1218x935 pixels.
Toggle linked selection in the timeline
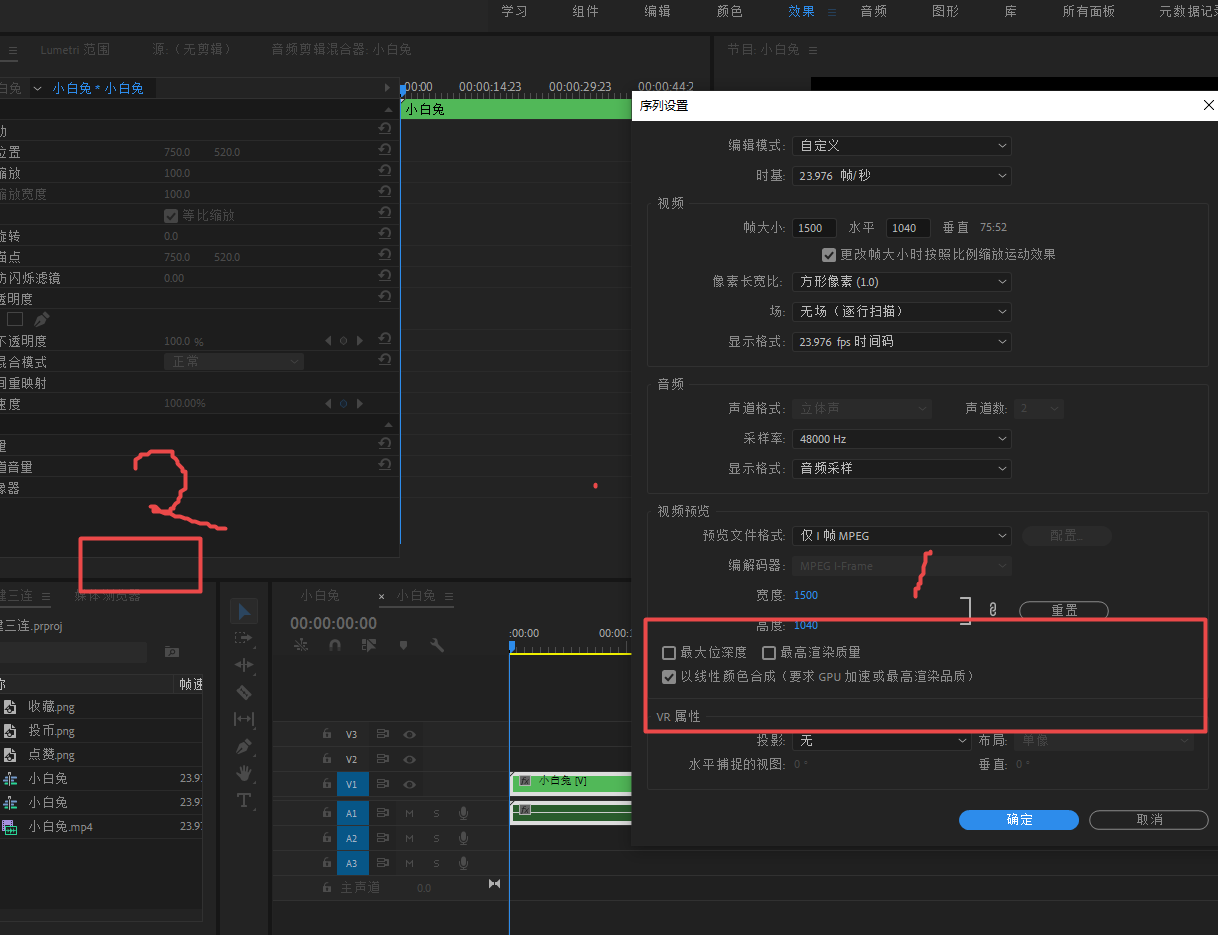pos(369,646)
